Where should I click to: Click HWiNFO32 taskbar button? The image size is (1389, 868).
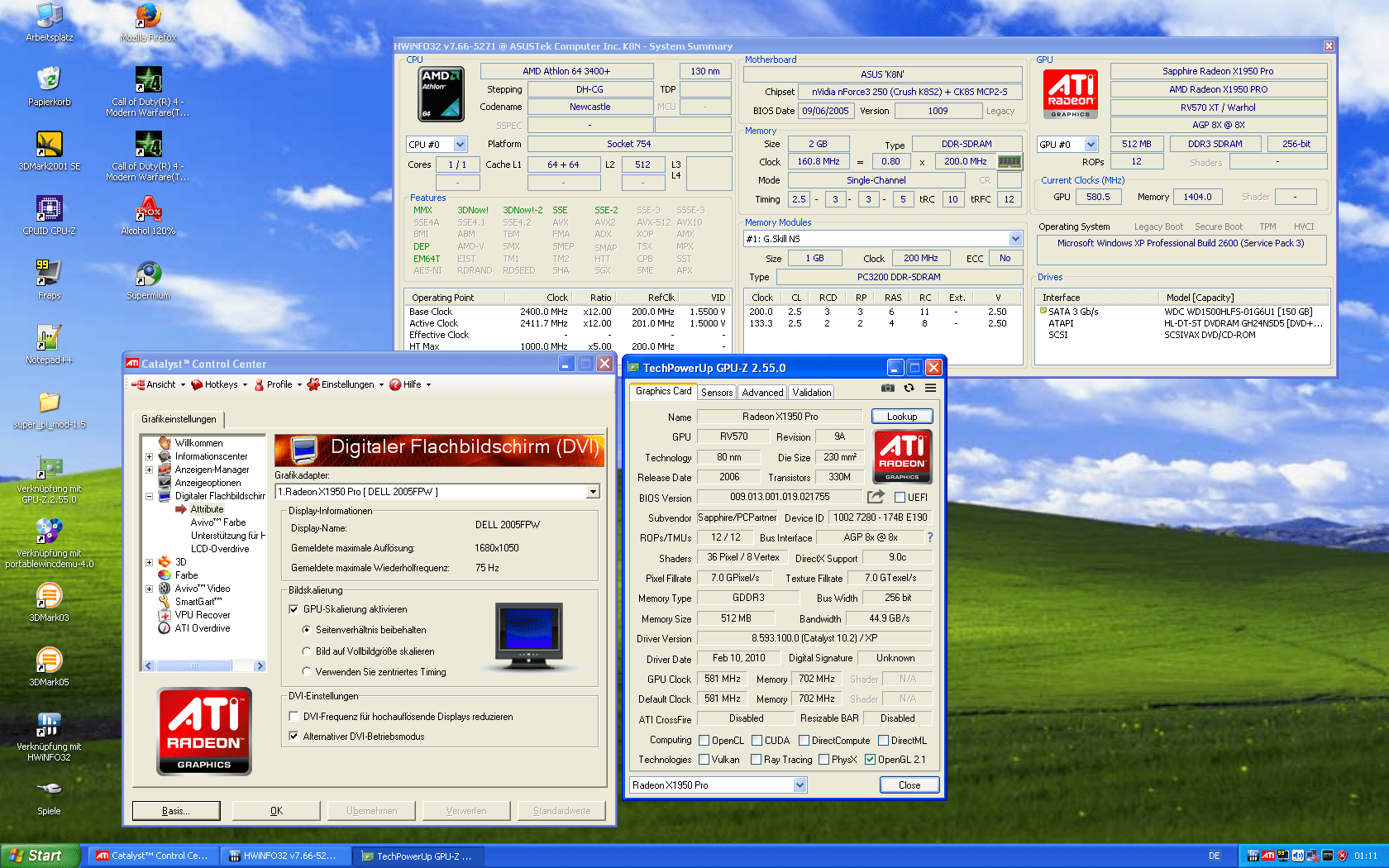(x=285, y=856)
